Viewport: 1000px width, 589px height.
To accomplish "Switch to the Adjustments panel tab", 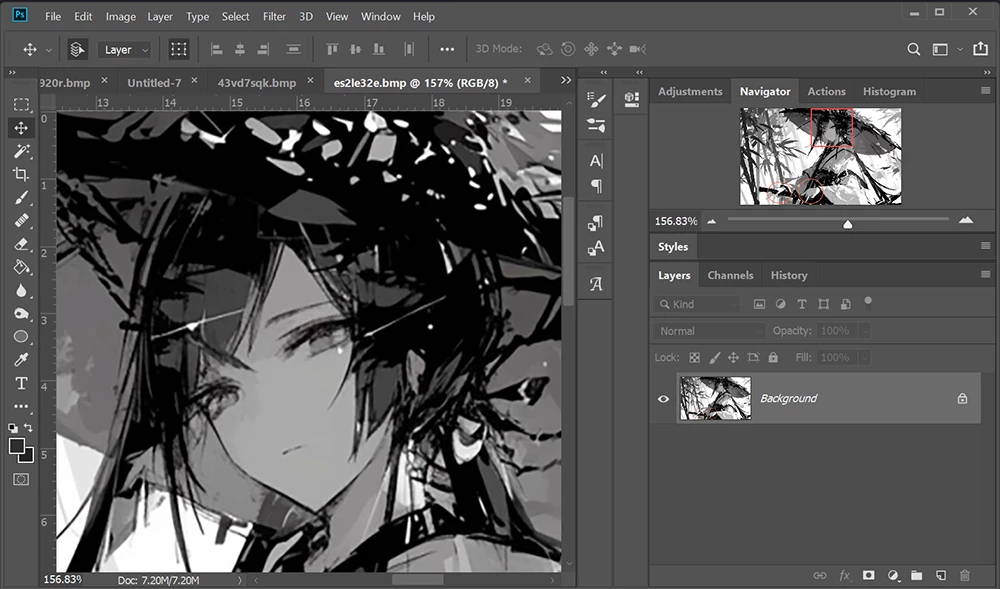I will [x=690, y=91].
